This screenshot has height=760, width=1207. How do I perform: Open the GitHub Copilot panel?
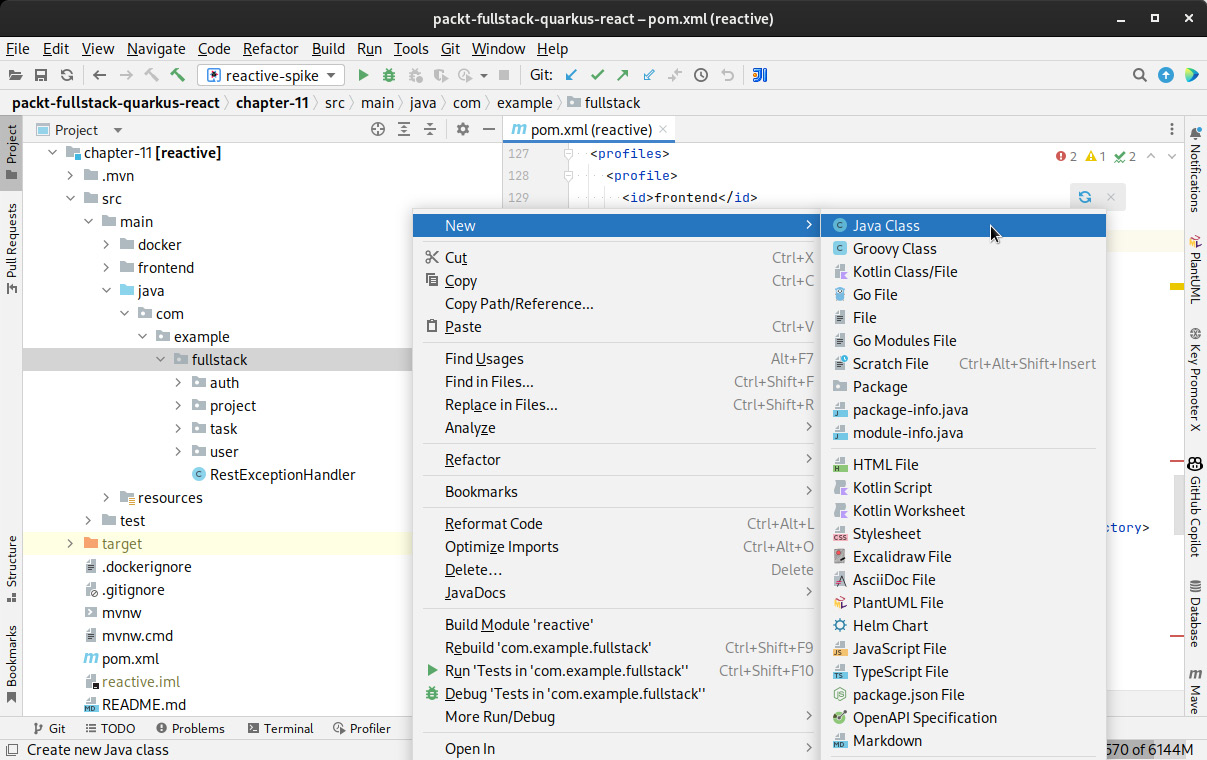pos(1194,505)
